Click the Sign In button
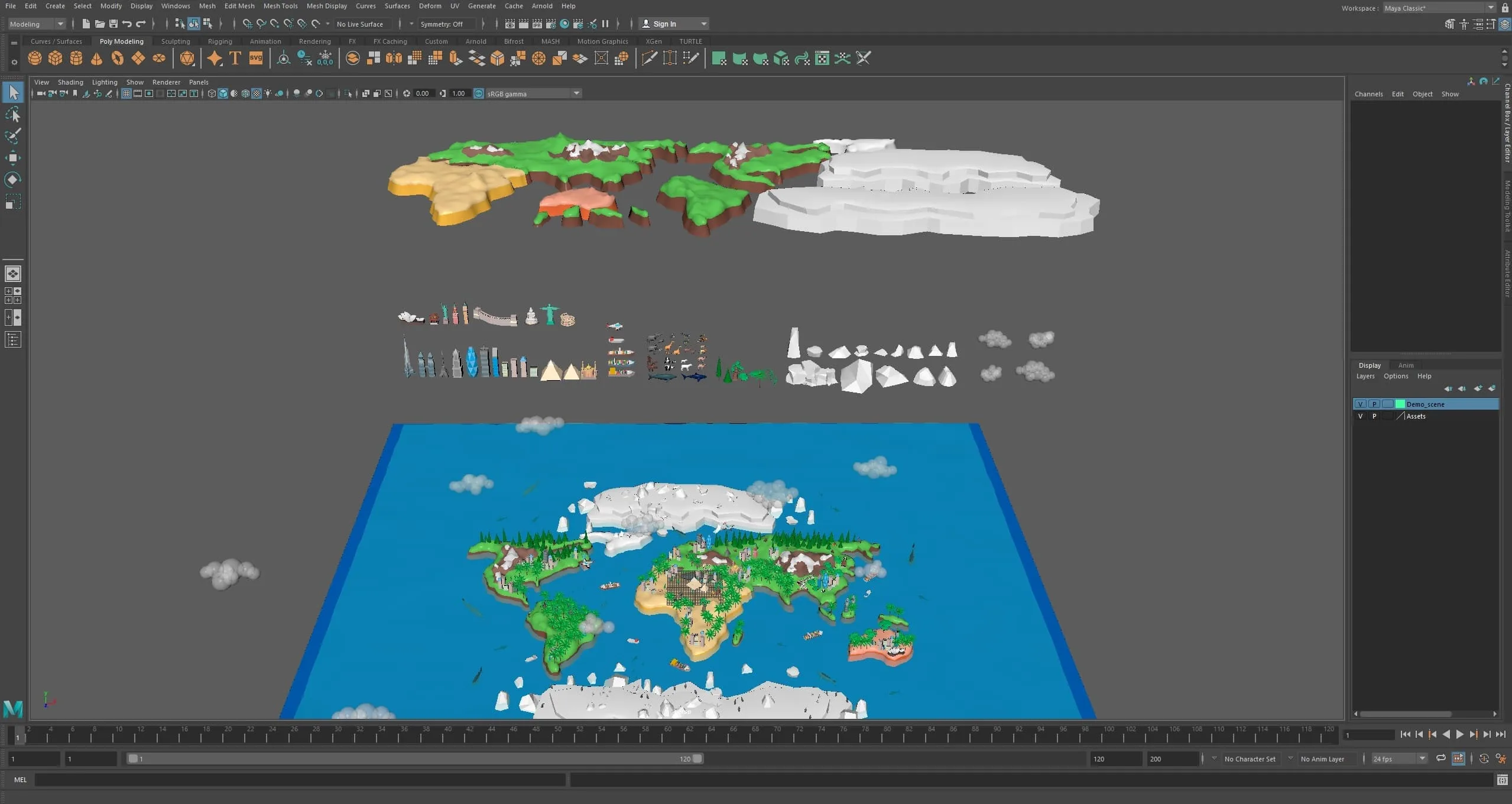Viewport: 1512px width, 804px height. pyautogui.click(x=664, y=24)
